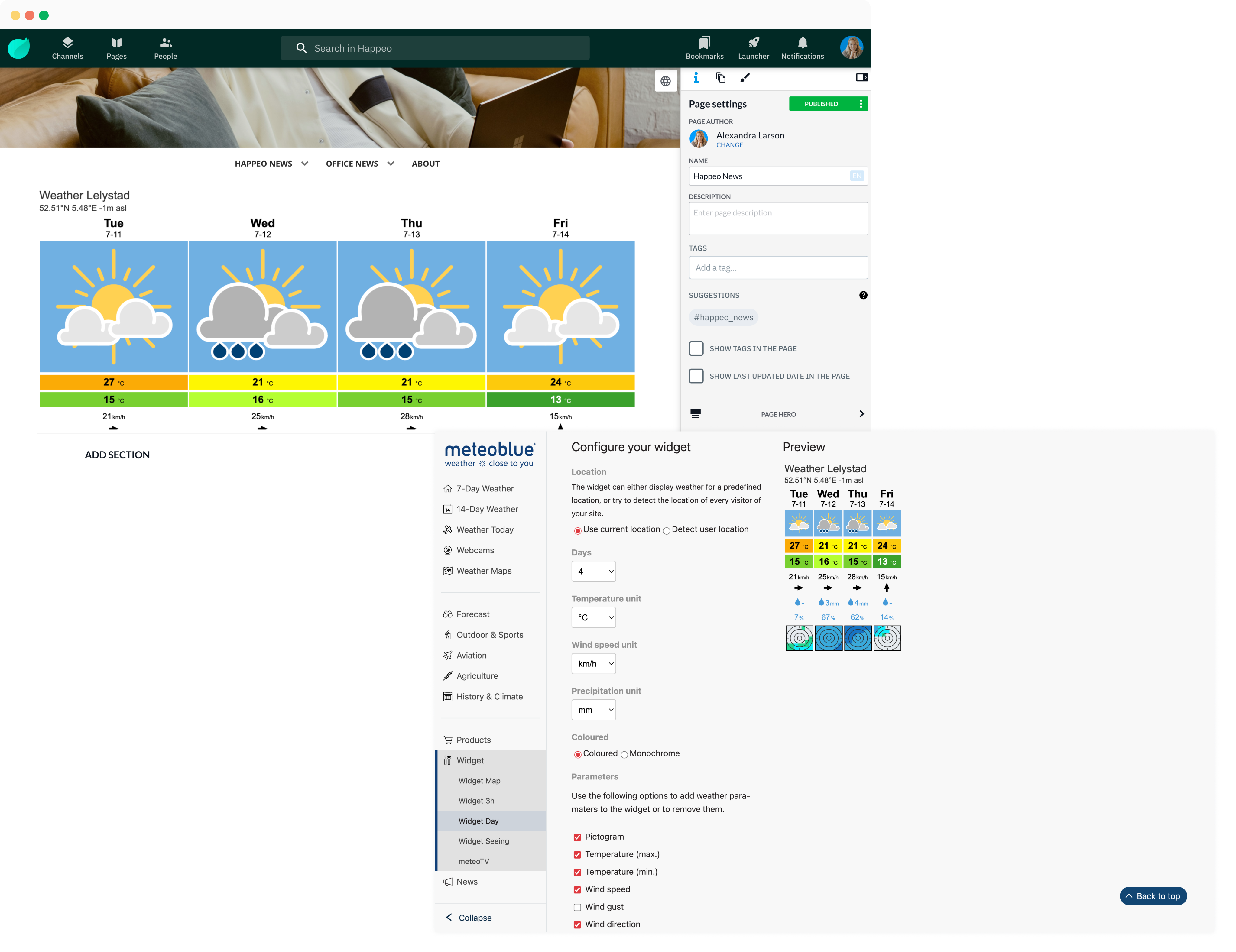Enable Show tags in the page checkbox
The image size is (1236, 952).
coord(696,348)
